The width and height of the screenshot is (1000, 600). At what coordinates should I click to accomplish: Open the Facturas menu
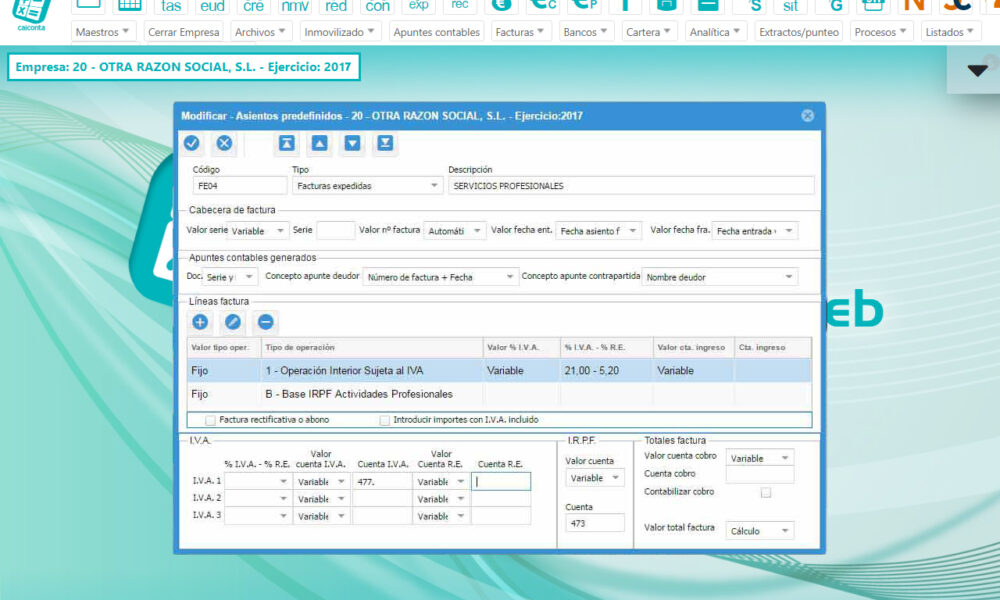[x=520, y=32]
